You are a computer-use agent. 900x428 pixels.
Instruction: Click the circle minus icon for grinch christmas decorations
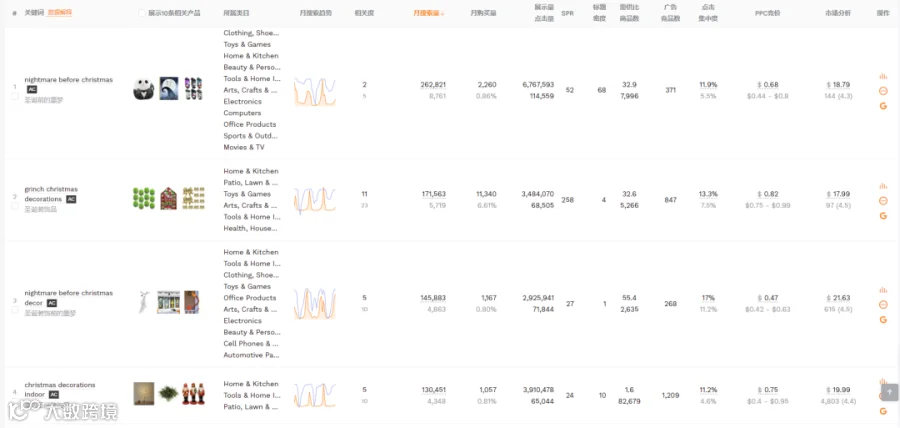[883, 201]
